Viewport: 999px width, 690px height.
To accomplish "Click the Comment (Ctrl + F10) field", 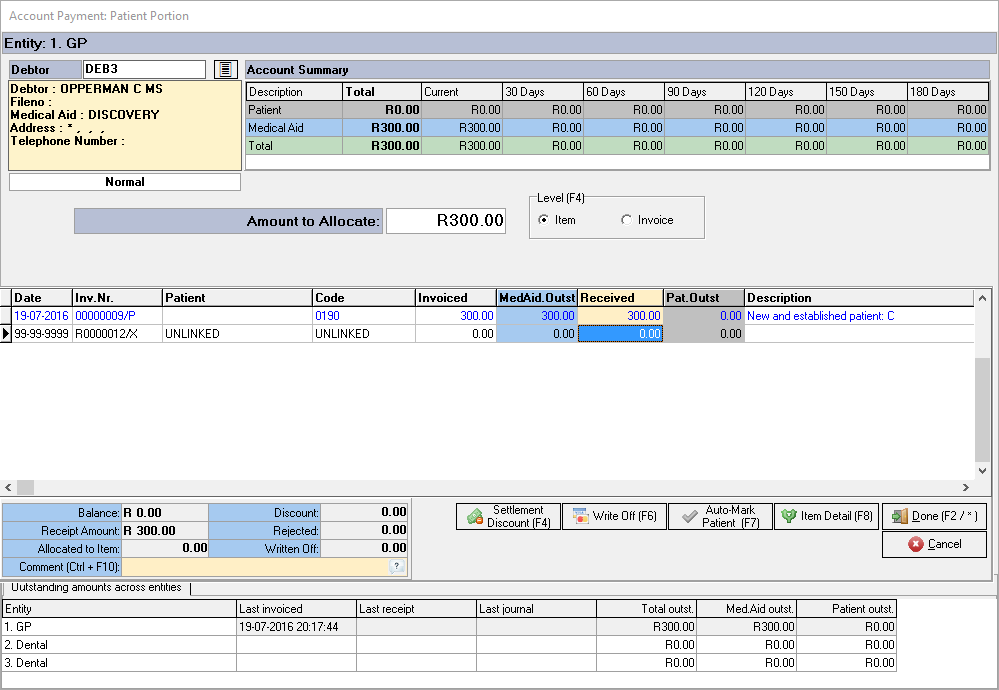I will [x=255, y=567].
